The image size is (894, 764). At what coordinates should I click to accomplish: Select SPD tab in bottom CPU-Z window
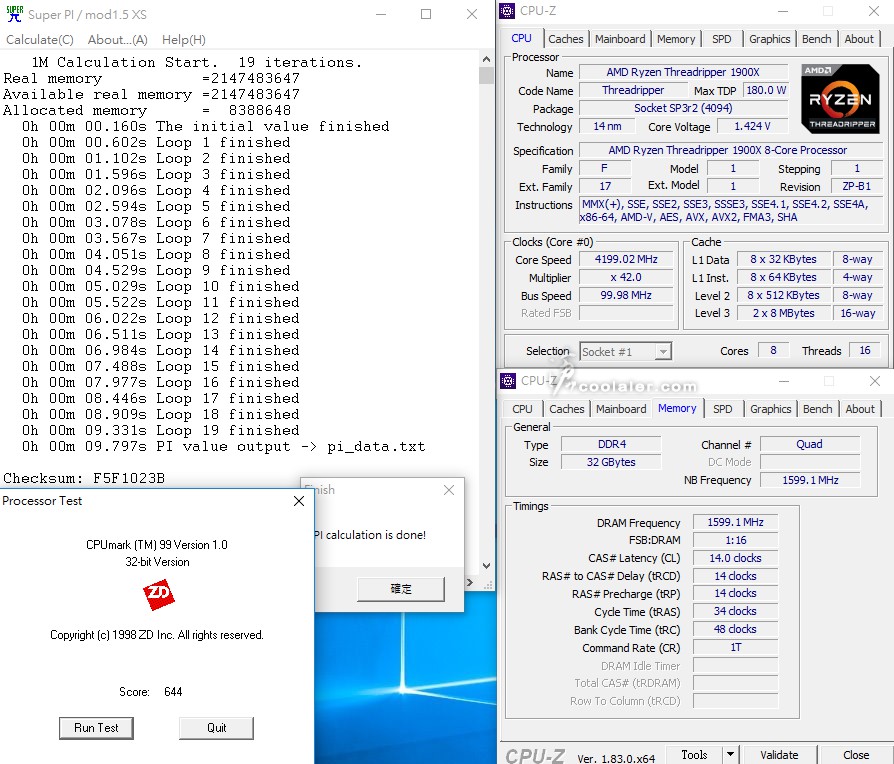coord(722,409)
